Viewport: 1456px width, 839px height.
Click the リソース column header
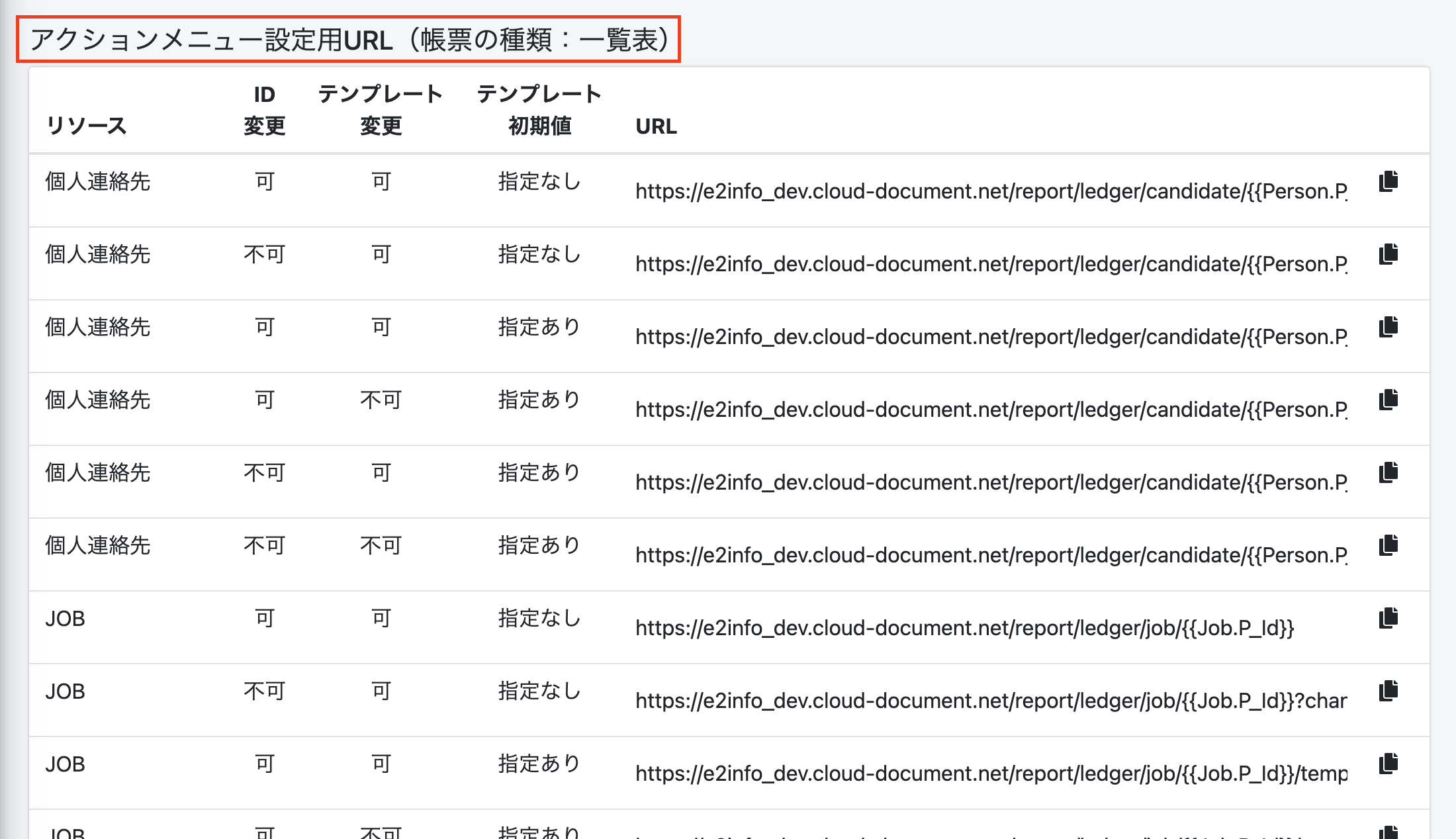(86, 126)
